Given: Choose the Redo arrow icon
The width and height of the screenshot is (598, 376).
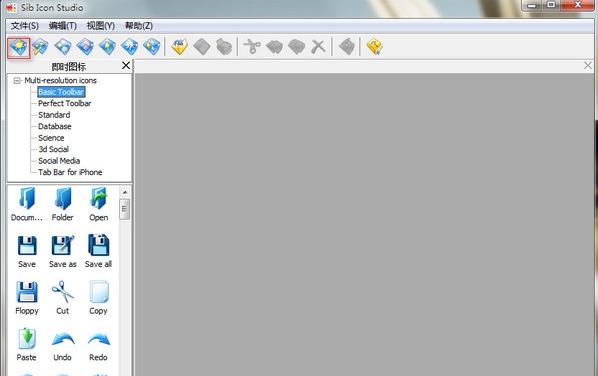Looking at the screenshot, I should pyautogui.click(x=98, y=345).
